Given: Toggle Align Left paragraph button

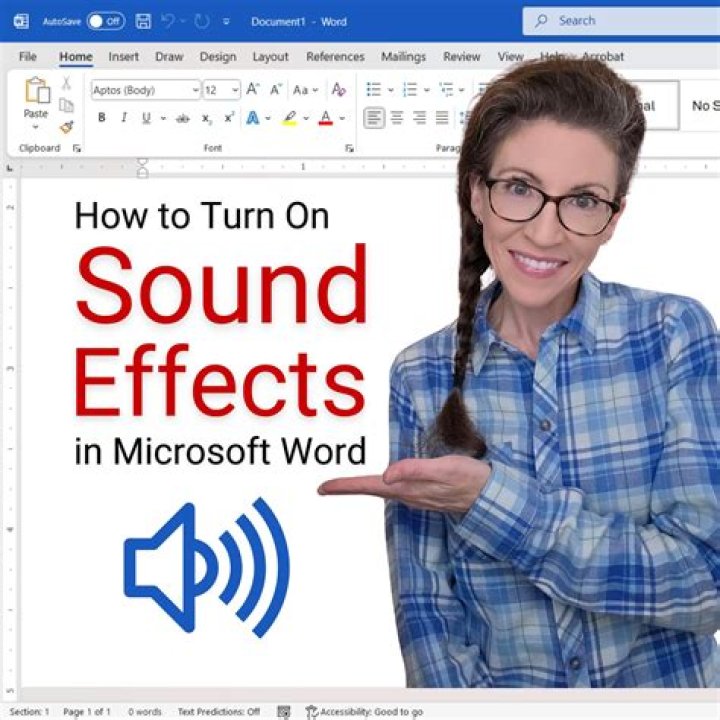Looking at the screenshot, I should (x=374, y=118).
